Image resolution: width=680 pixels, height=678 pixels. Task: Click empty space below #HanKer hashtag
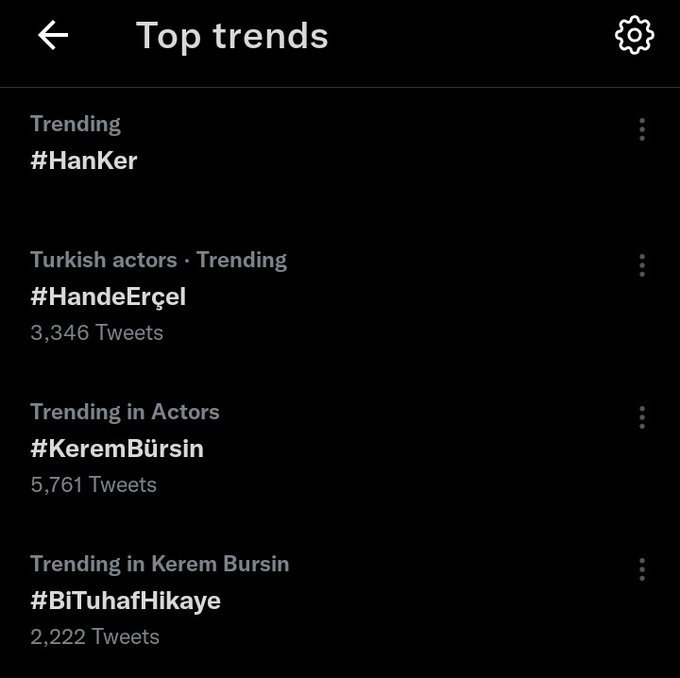300,200
